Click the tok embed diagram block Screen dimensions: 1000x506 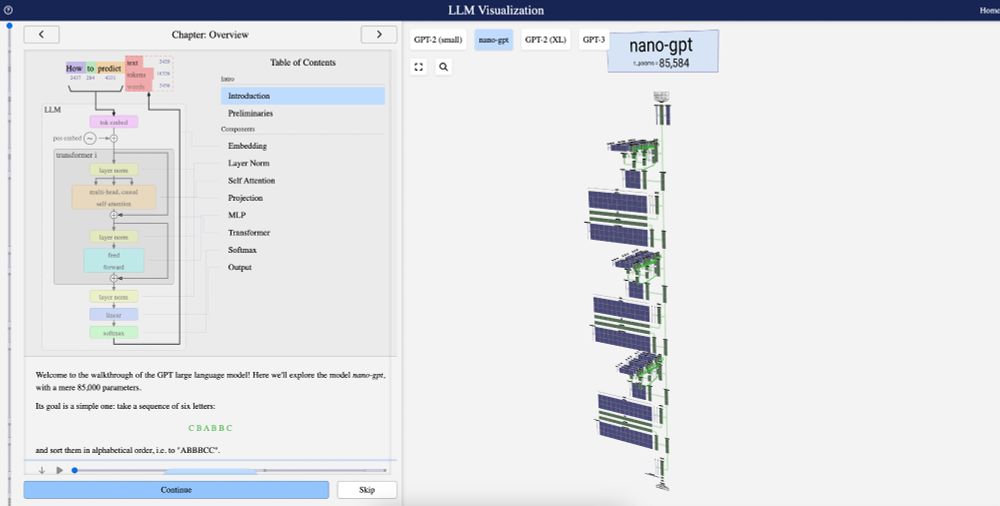pos(114,122)
